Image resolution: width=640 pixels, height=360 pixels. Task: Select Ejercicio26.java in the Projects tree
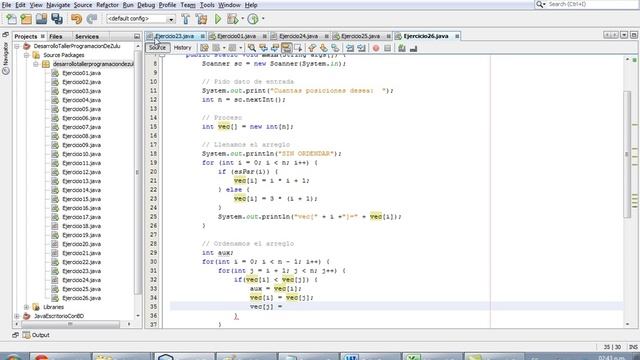point(82,298)
